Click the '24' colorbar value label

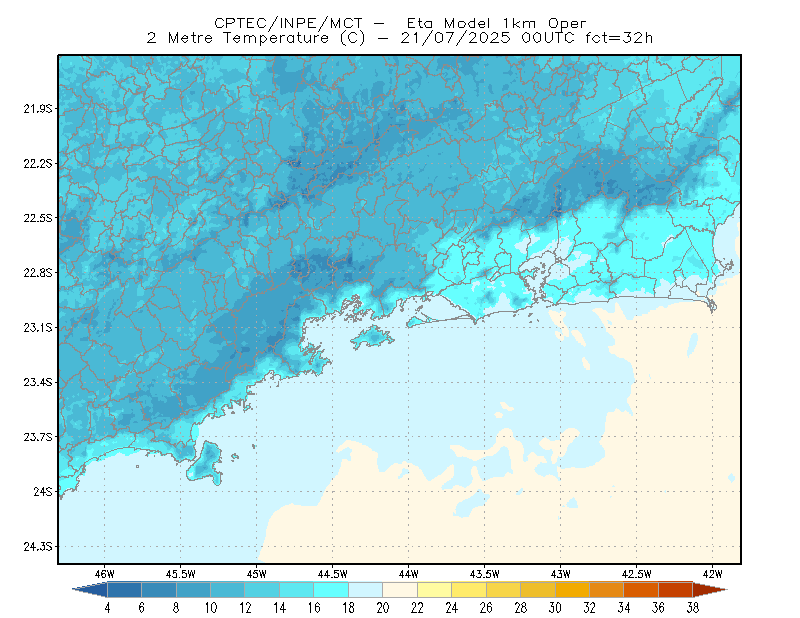(x=452, y=608)
